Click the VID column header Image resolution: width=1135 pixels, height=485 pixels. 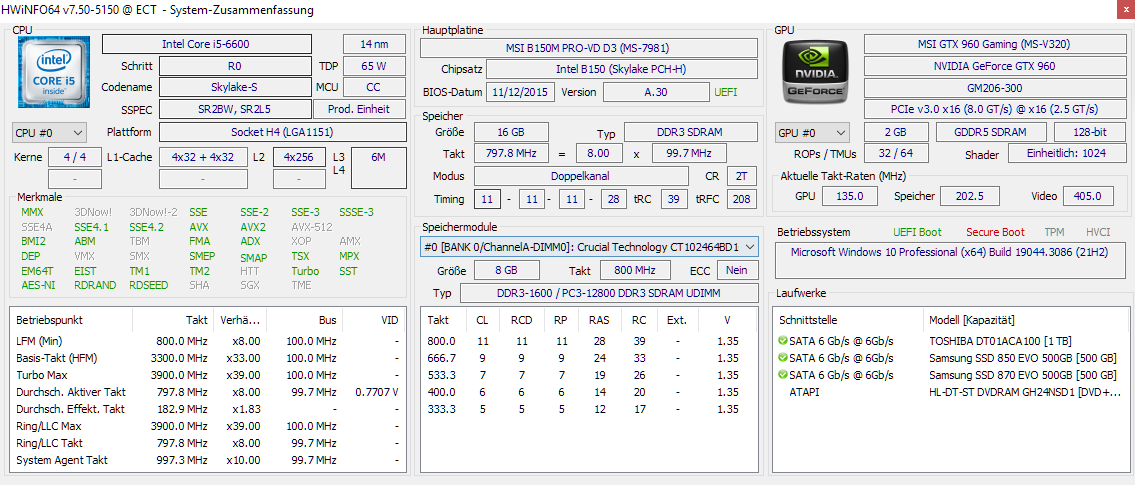point(374,319)
